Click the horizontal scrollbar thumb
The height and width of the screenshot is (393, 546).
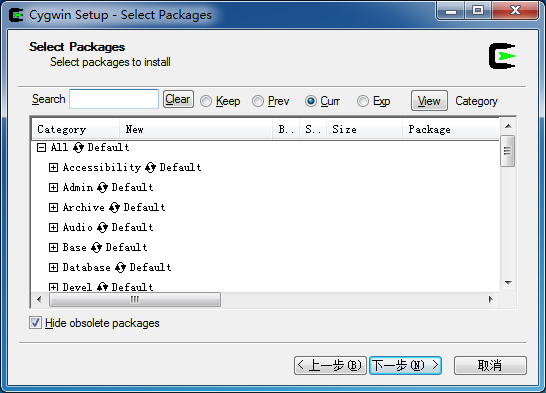(x=135, y=299)
